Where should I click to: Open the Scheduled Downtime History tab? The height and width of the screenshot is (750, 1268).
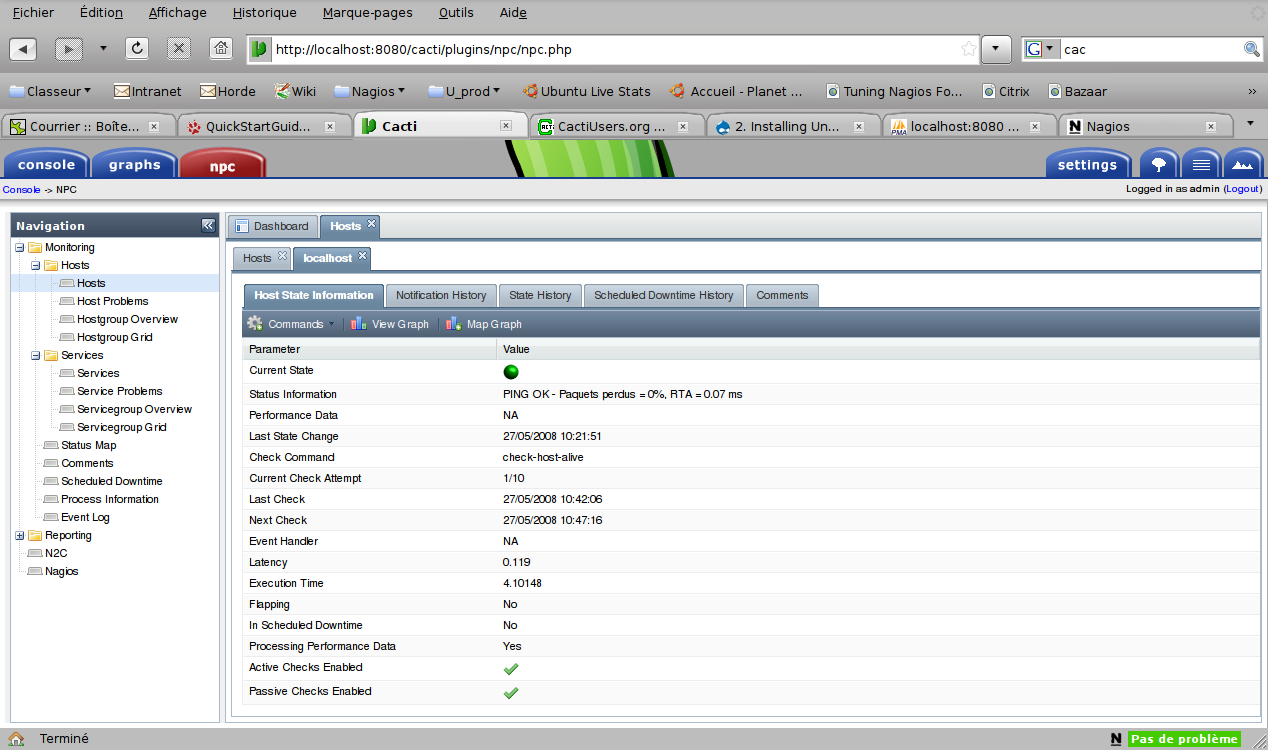[x=663, y=295]
